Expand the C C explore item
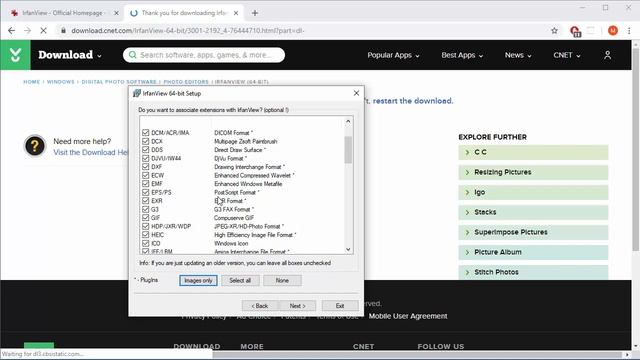 coord(533,152)
